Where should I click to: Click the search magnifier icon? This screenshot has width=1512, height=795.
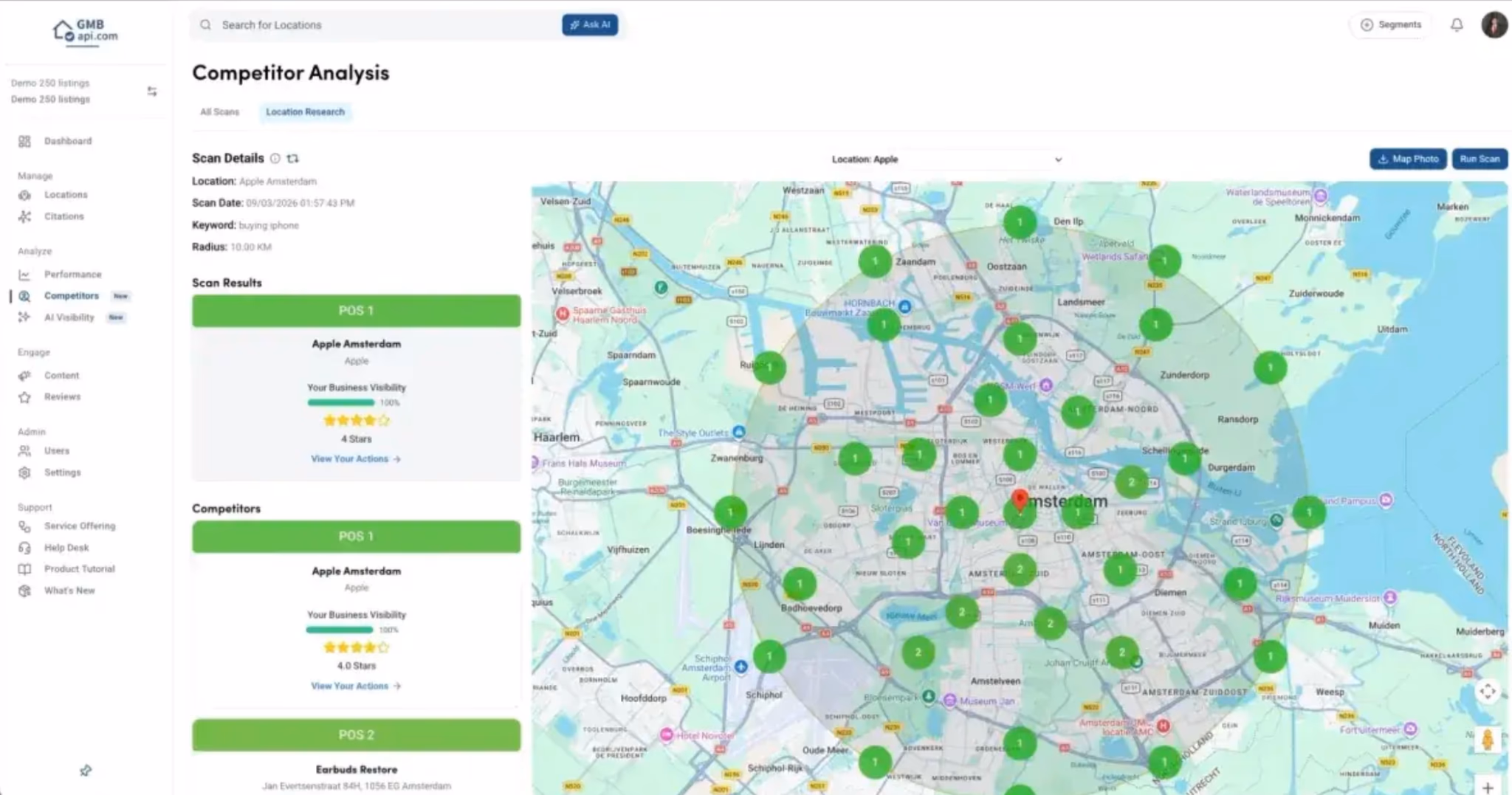(205, 25)
